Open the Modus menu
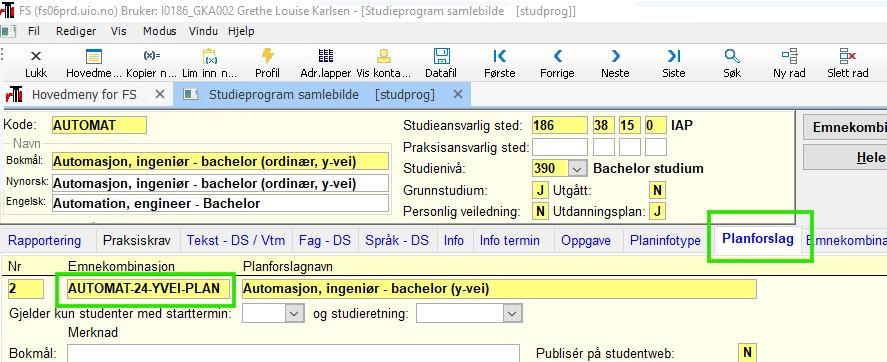 point(160,32)
